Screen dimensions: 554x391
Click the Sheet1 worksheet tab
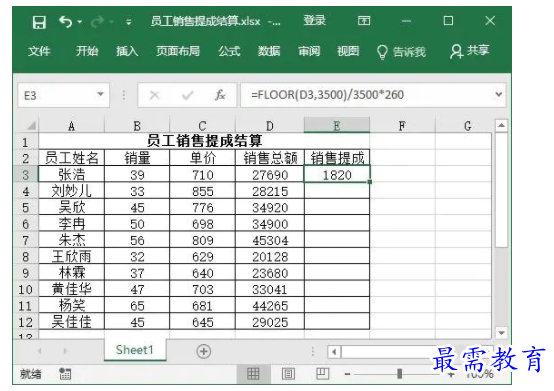click(x=135, y=350)
